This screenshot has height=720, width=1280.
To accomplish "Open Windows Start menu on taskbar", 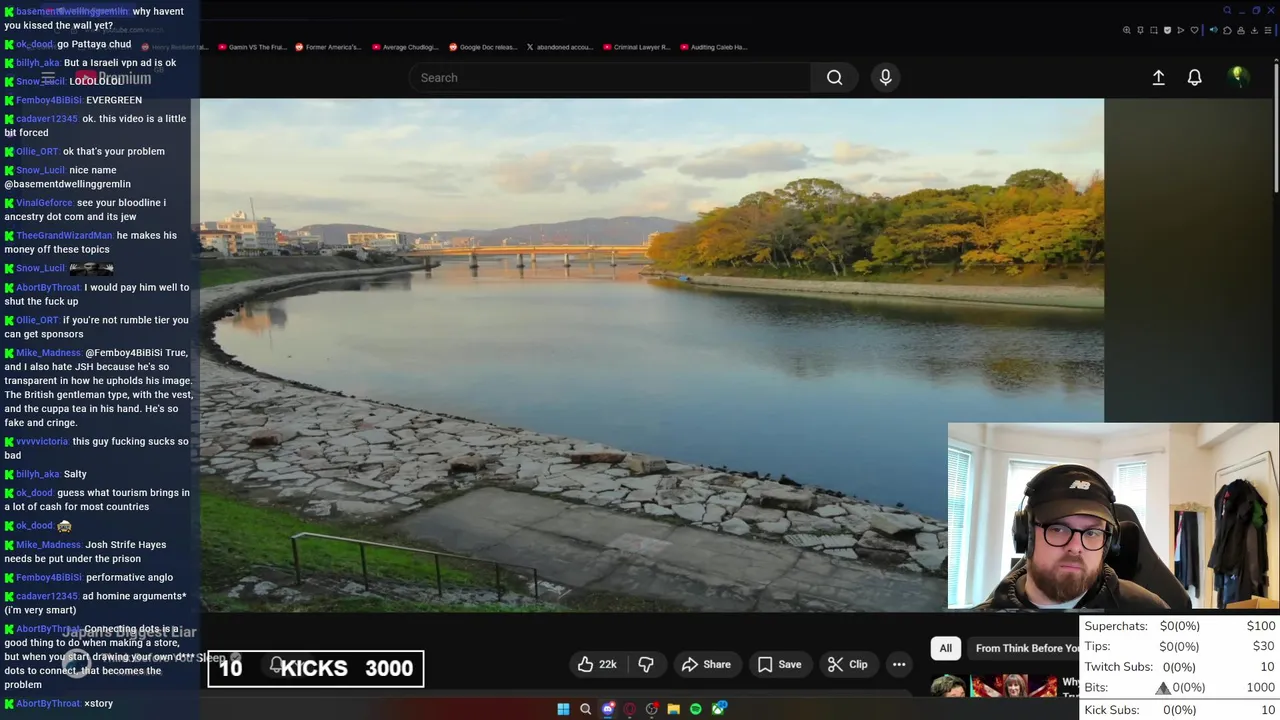I will (563, 709).
